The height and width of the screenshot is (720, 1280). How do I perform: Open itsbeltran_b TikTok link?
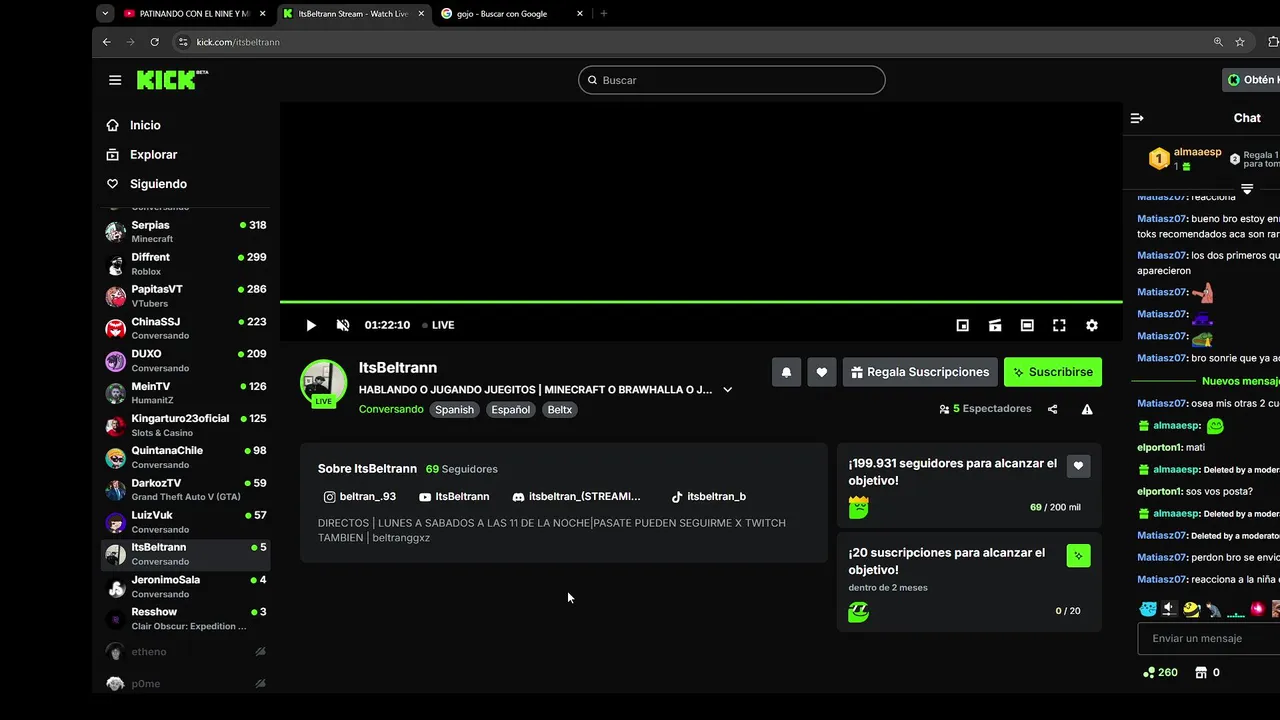click(709, 496)
